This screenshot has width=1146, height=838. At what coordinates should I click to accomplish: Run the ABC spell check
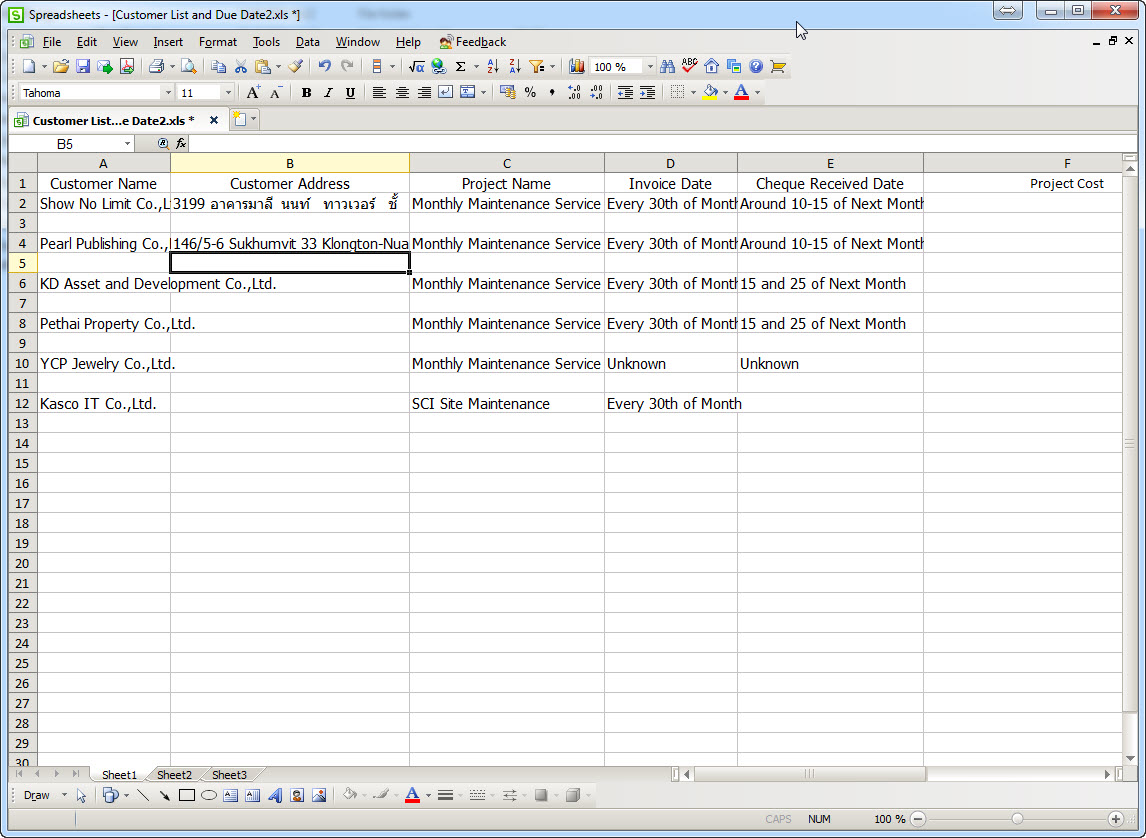coord(689,66)
